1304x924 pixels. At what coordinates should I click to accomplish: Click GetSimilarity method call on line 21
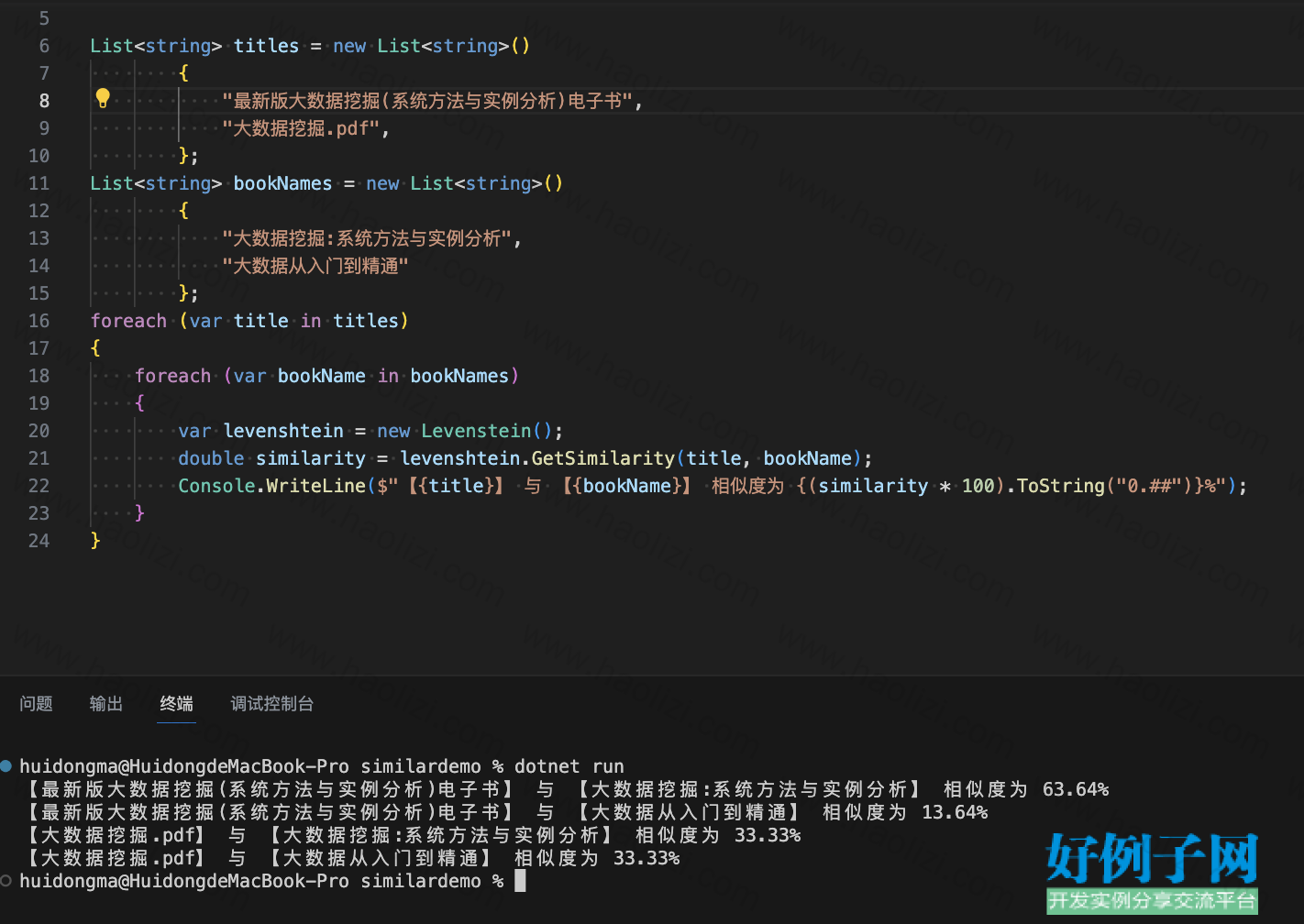(x=602, y=458)
